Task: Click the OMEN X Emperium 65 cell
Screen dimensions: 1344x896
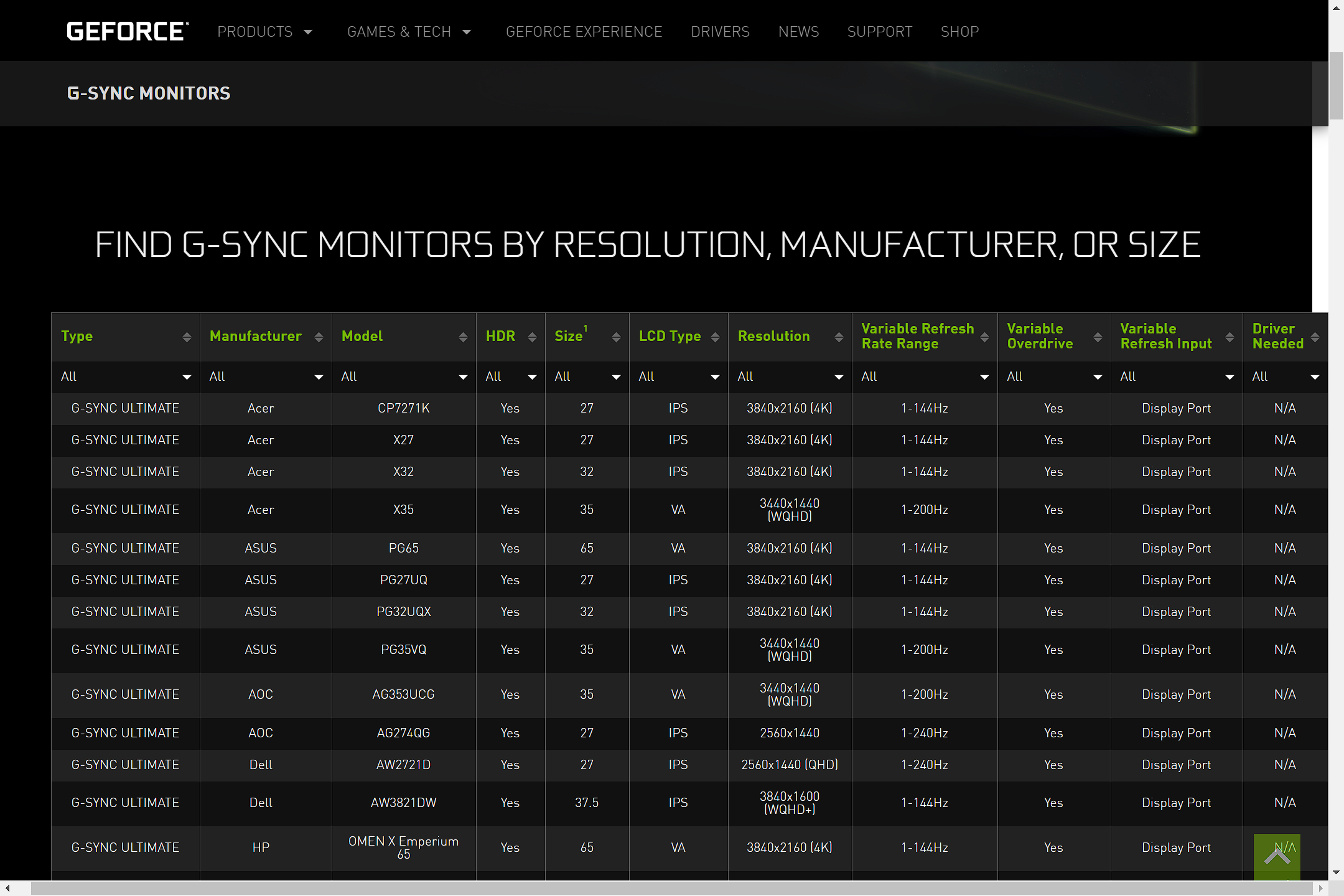Action: (404, 847)
